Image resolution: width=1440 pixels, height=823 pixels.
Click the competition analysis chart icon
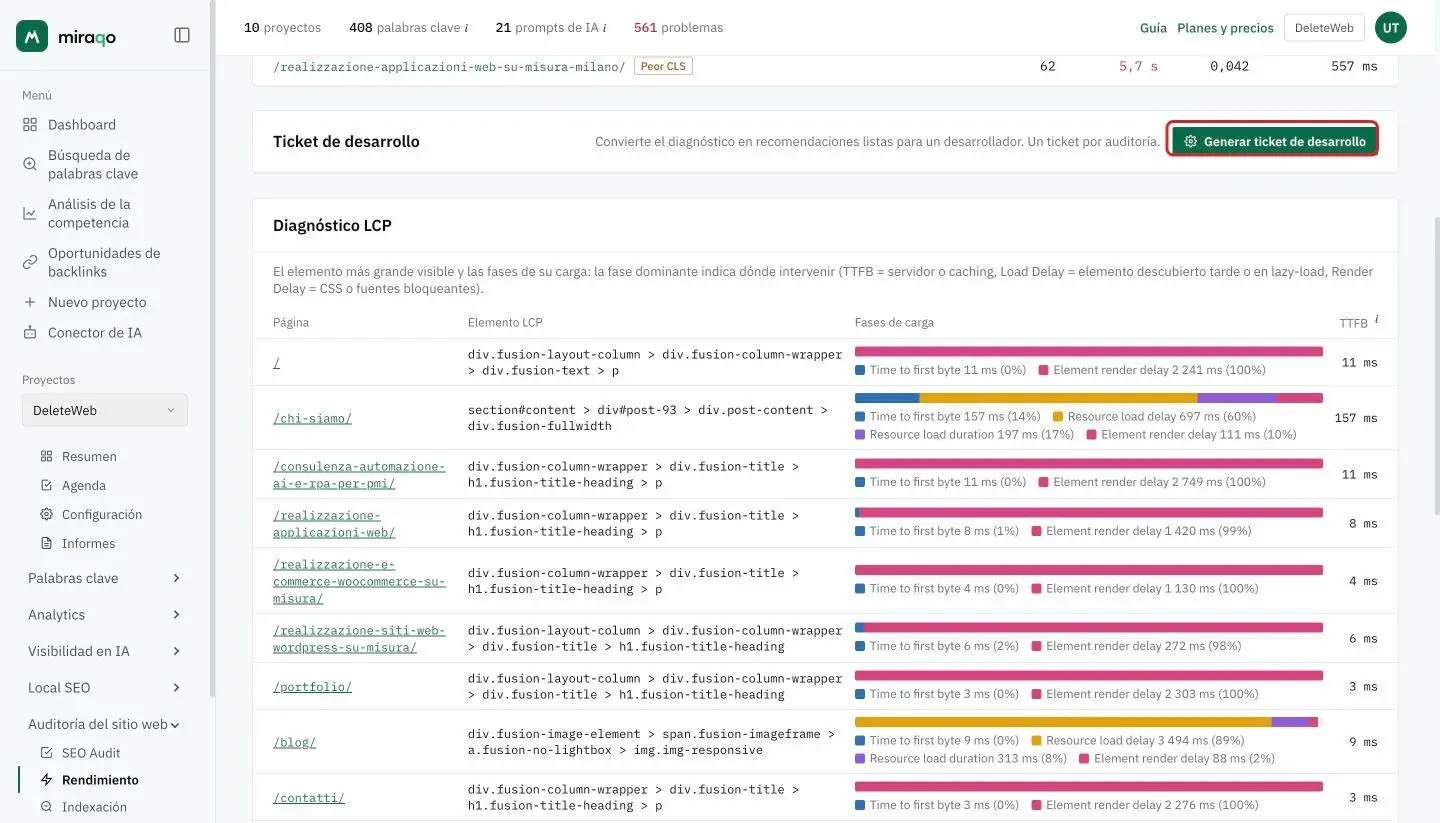click(29, 213)
